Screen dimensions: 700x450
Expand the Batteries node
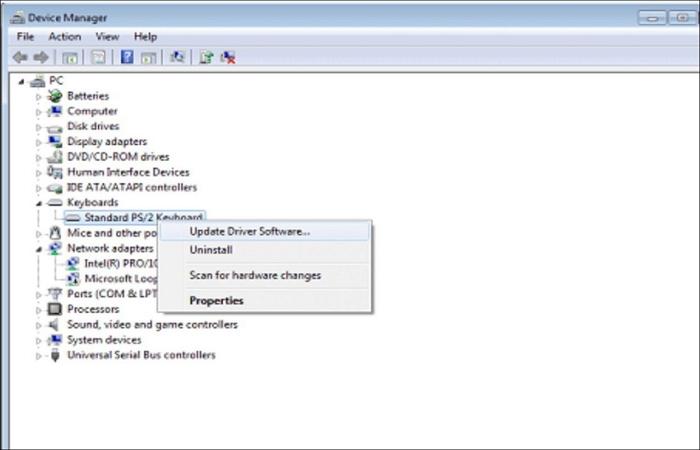[x=39, y=97]
